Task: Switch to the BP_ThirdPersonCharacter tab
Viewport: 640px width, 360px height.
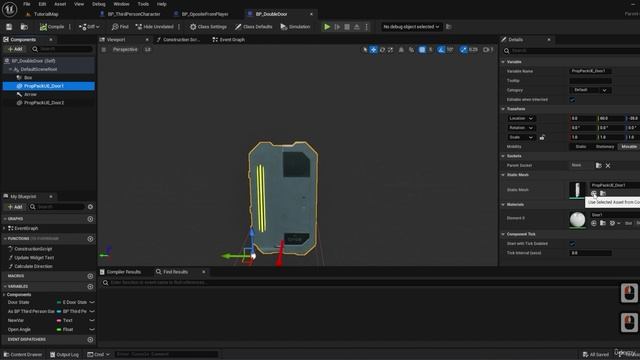Action: pos(134,14)
